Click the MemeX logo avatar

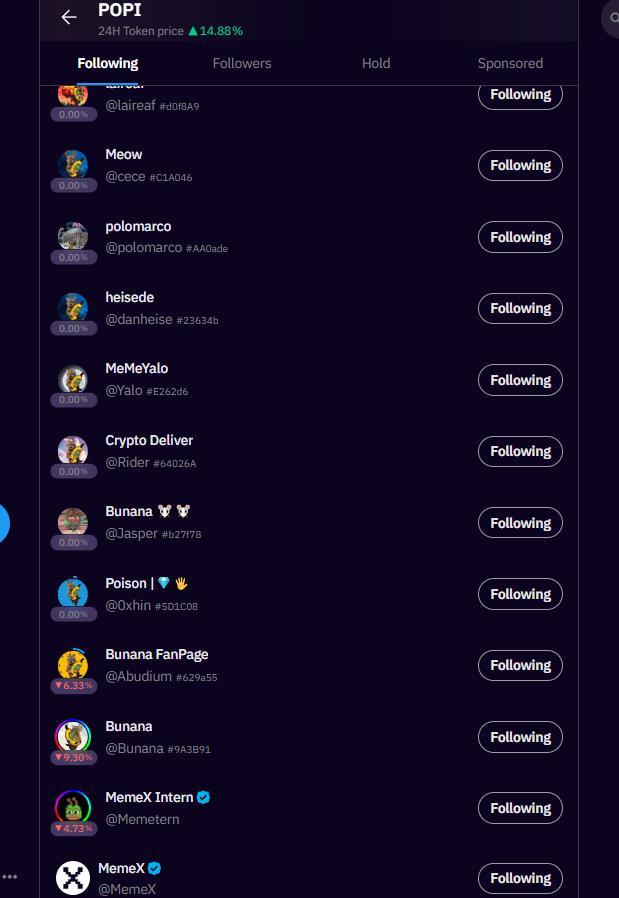pyautogui.click(x=73, y=878)
